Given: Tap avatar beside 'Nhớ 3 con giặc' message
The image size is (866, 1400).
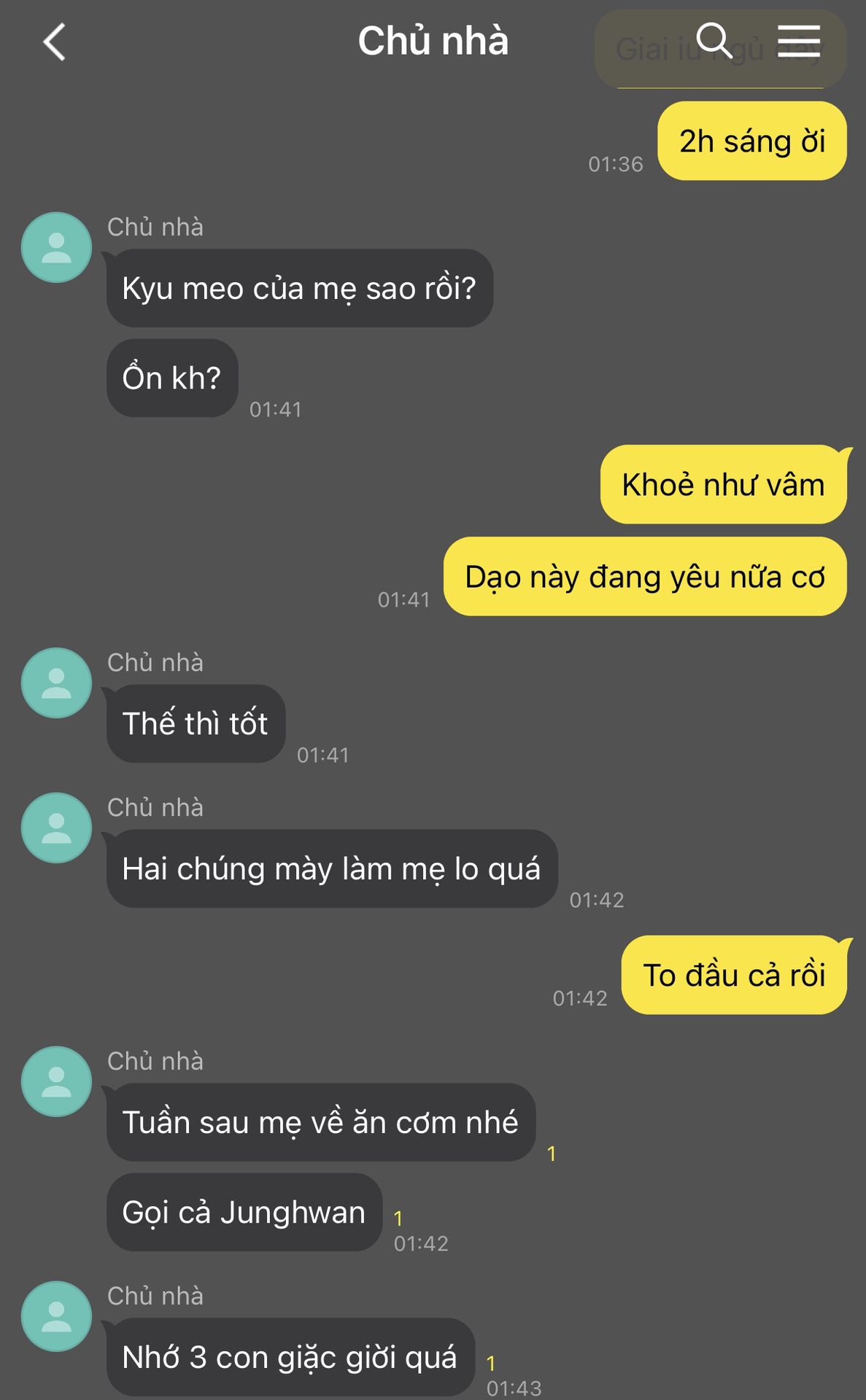Looking at the screenshot, I should pyautogui.click(x=56, y=1316).
